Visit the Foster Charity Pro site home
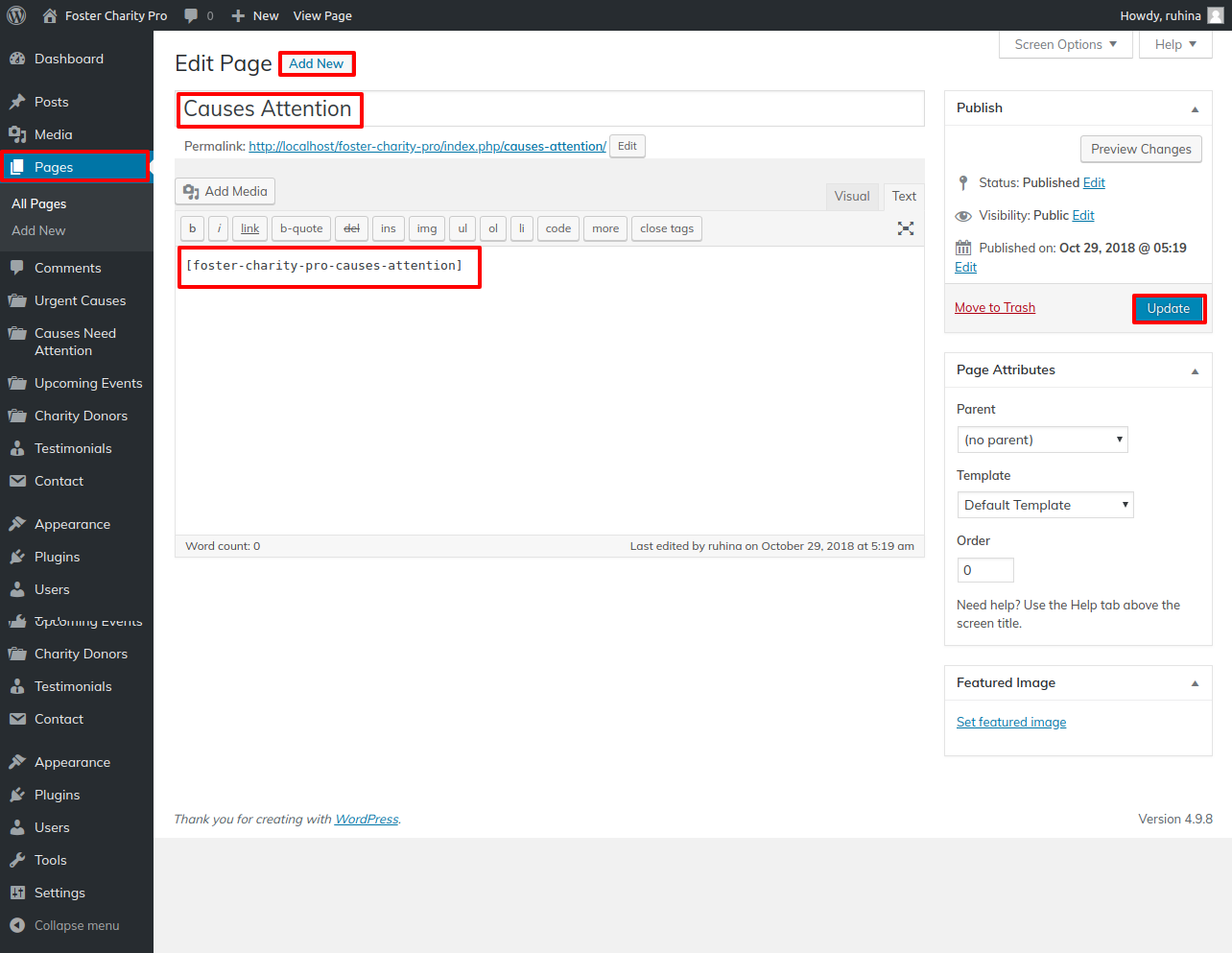This screenshot has width=1232, height=953. point(105,15)
